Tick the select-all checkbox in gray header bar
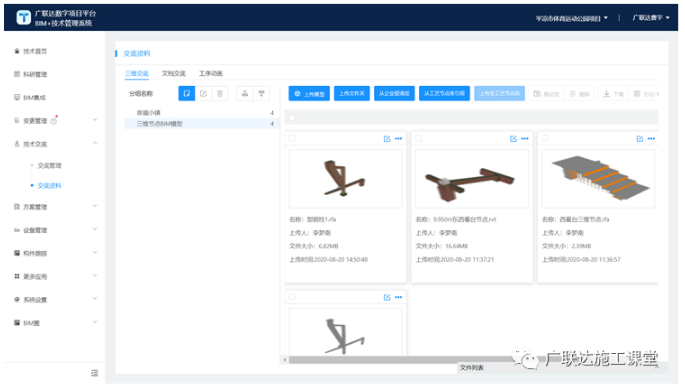This screenshot has height=390, width=685. (292, 117)
